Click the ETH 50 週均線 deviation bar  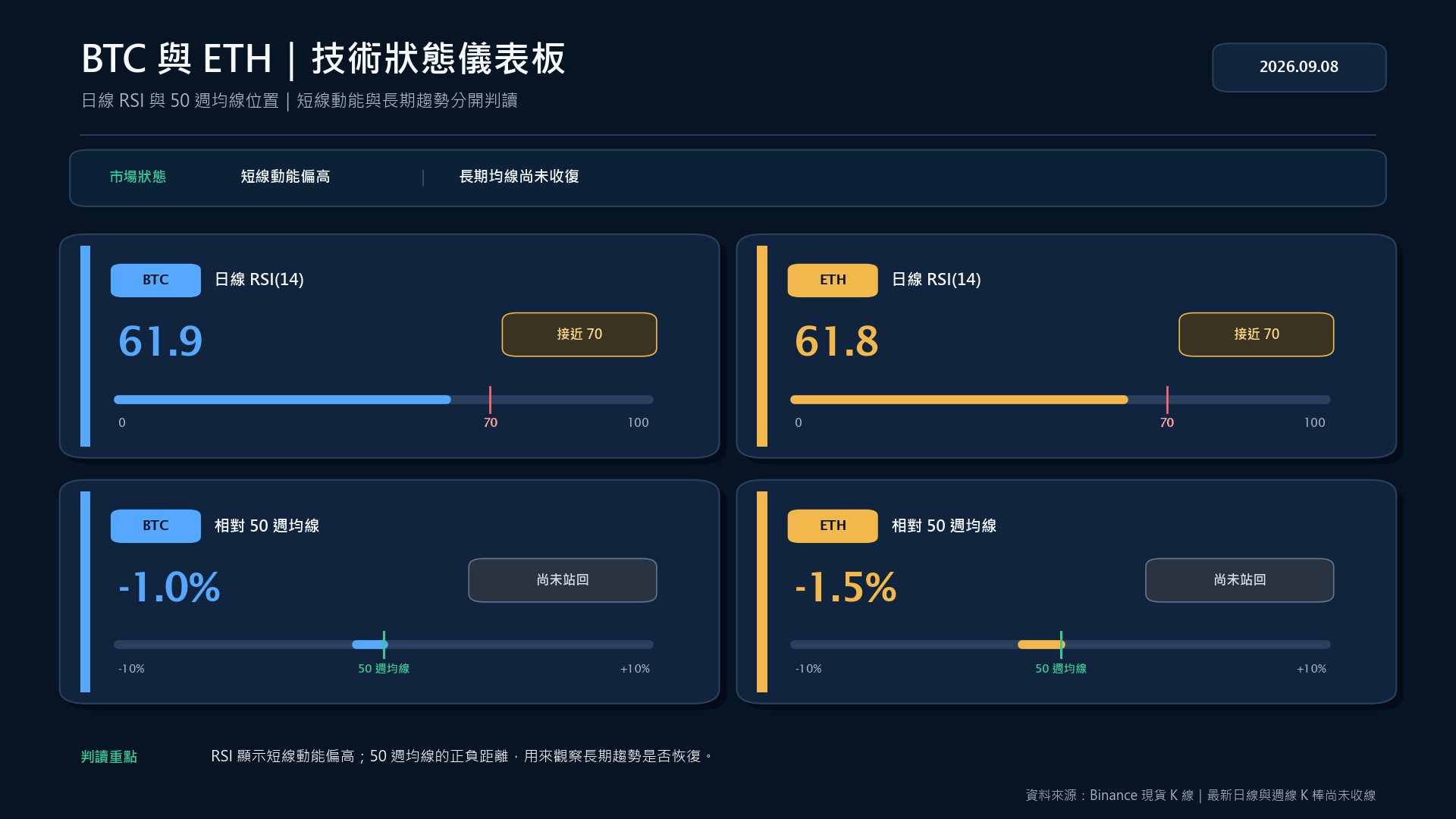click(x=1060, y=645)
